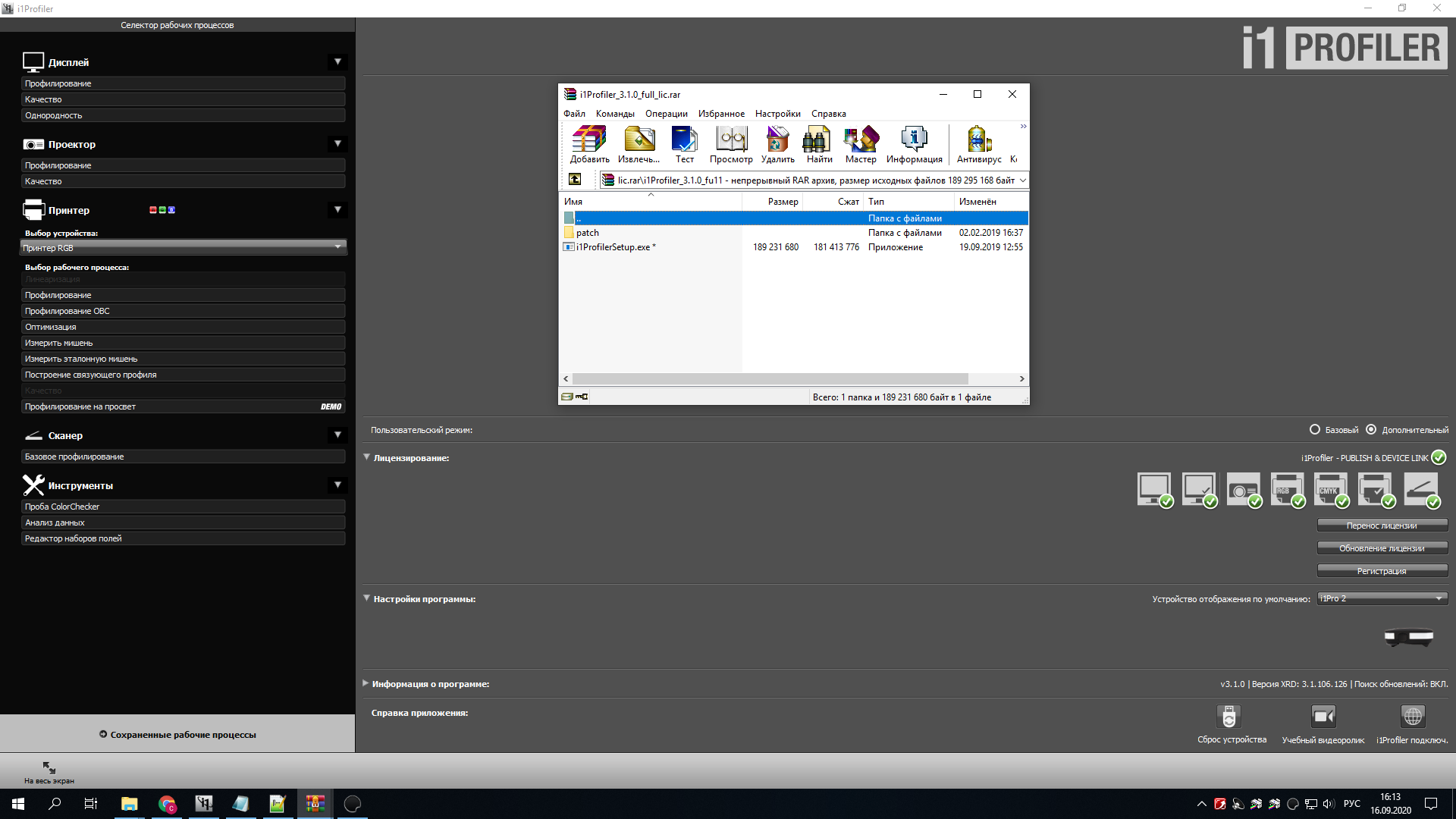Select the Basic (Базовый) user mode
The height and width of the screenshot is (819, 1456).
coord(1315,430)
